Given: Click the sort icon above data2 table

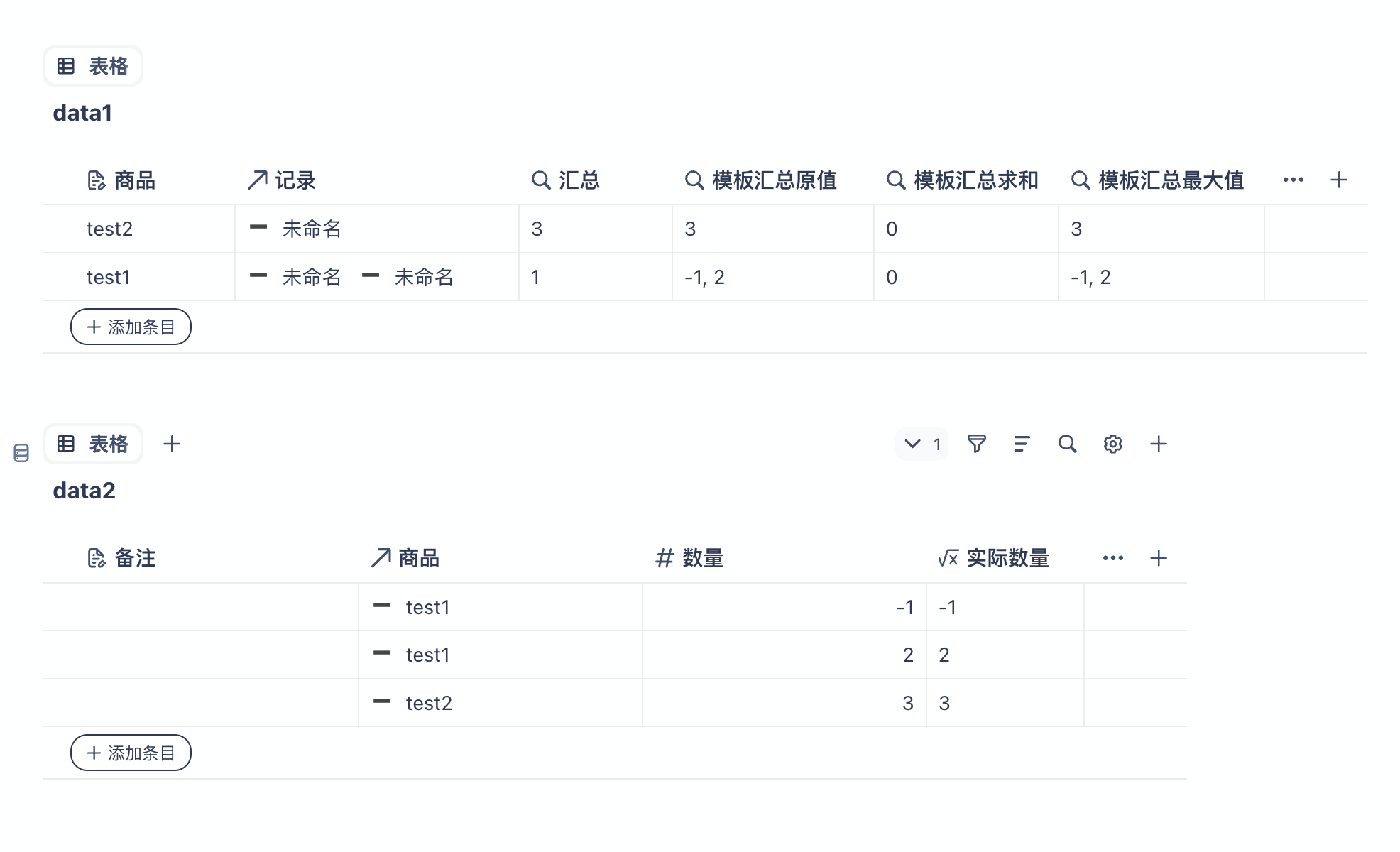Looking at the screenshot, I should coord(1022,444).
